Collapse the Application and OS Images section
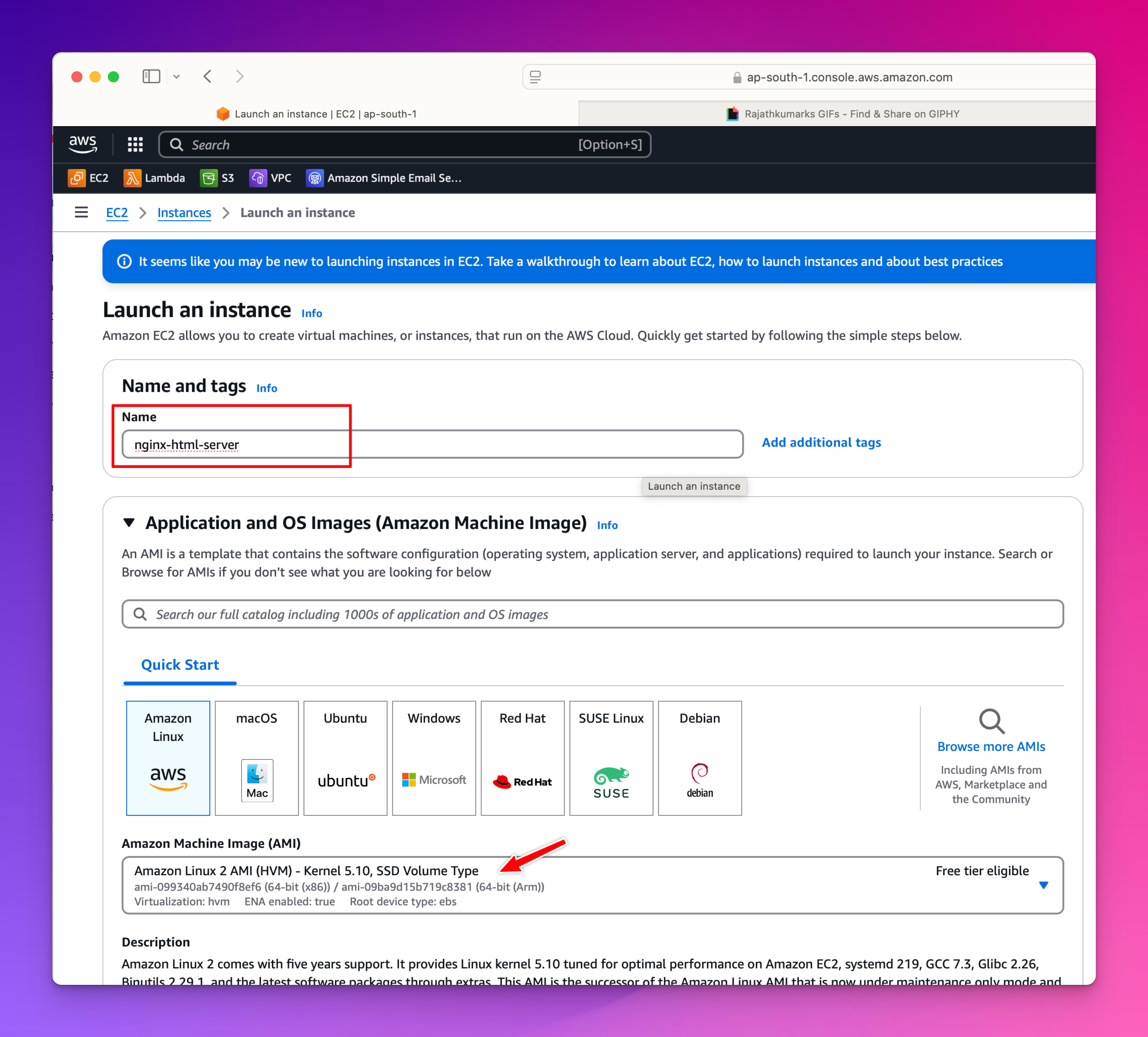 (x=129, y=522)
